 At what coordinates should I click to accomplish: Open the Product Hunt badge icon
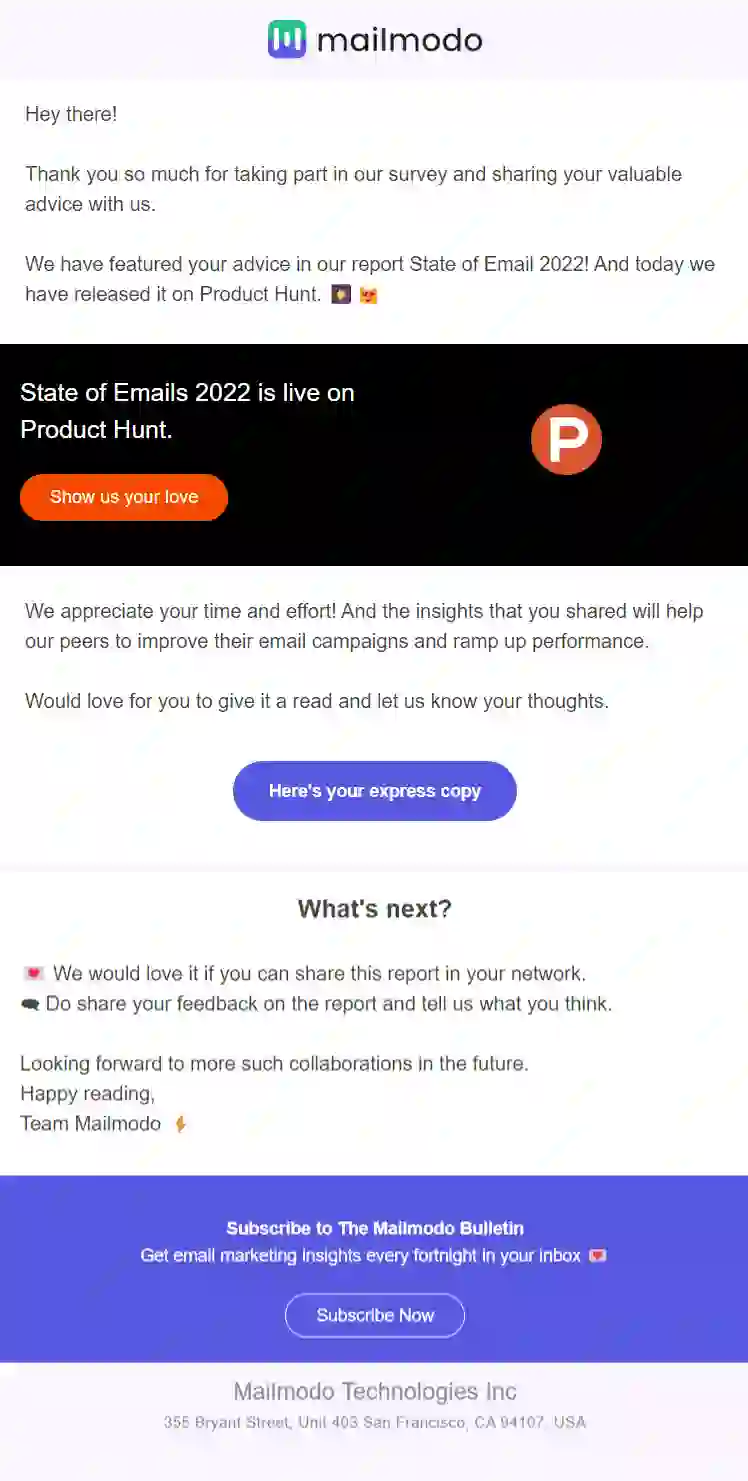tap(566, 438)
